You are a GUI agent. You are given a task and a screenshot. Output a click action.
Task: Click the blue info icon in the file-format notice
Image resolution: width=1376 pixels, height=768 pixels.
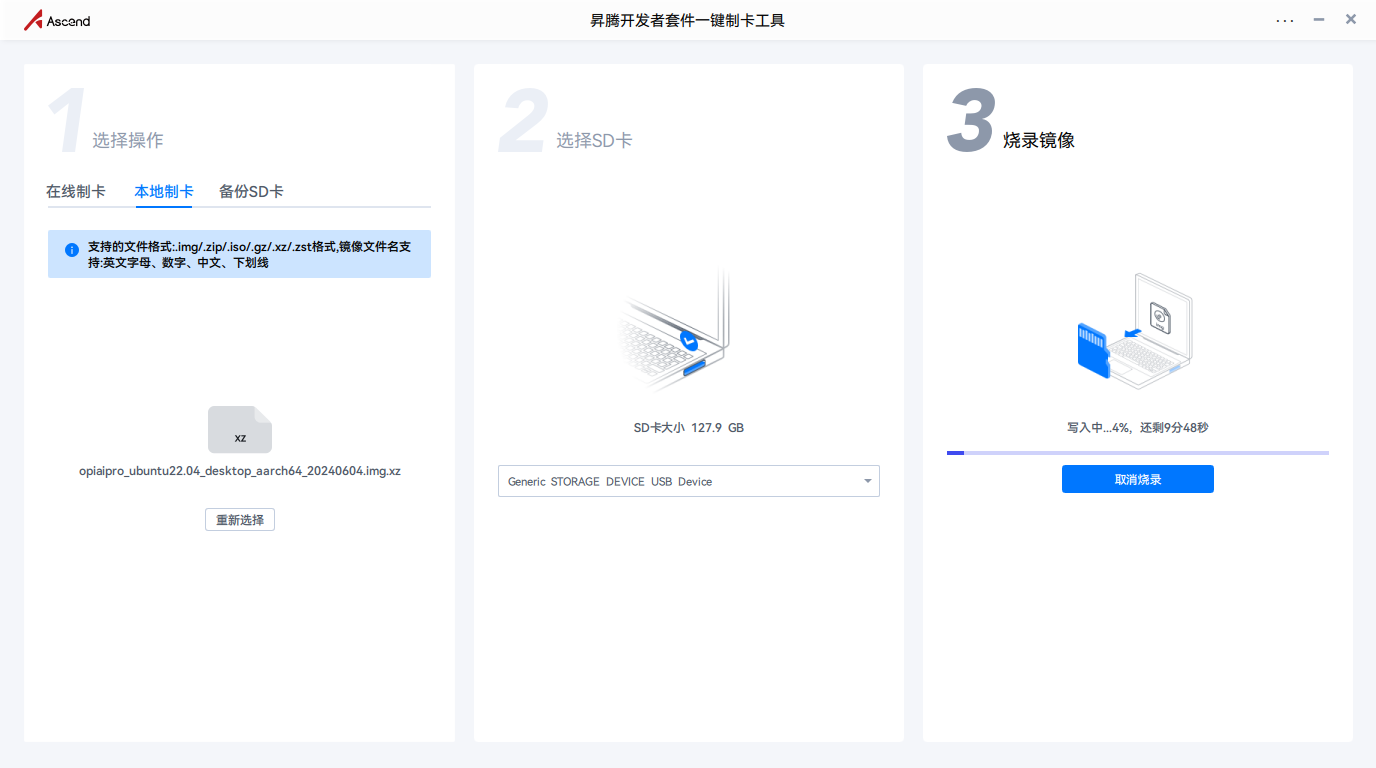tap(72, 250)
